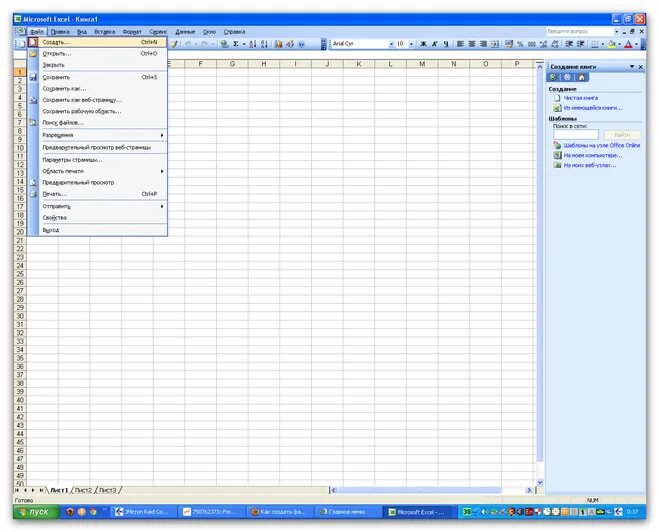Toggle Italic (К) formatting
The height and width of the screenshot is (532, 659).
435,44
